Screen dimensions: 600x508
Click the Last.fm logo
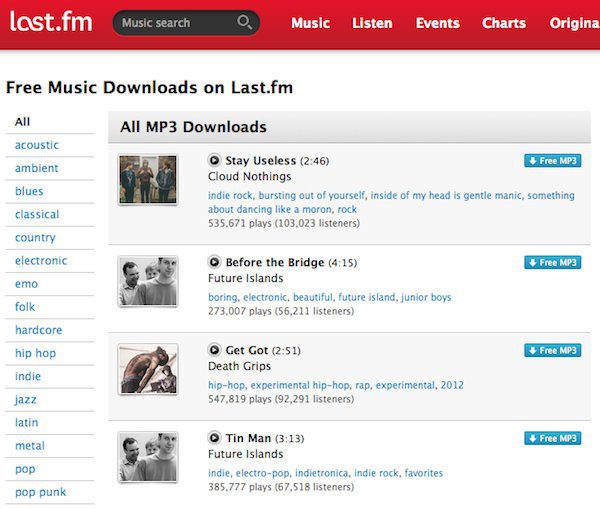[51, 21]
